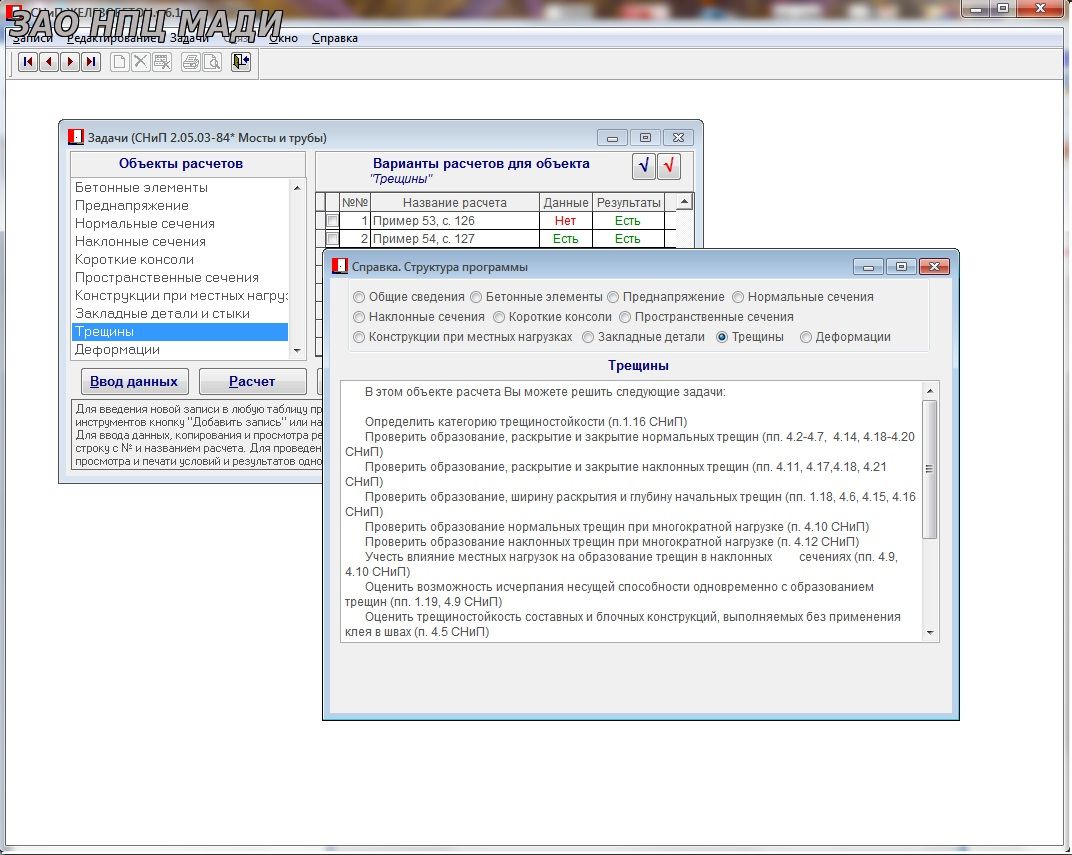This screenshot has height=855, width=1072.
Task: Tick the checkbox for Пример 53 row
Action: pos(332,221)
